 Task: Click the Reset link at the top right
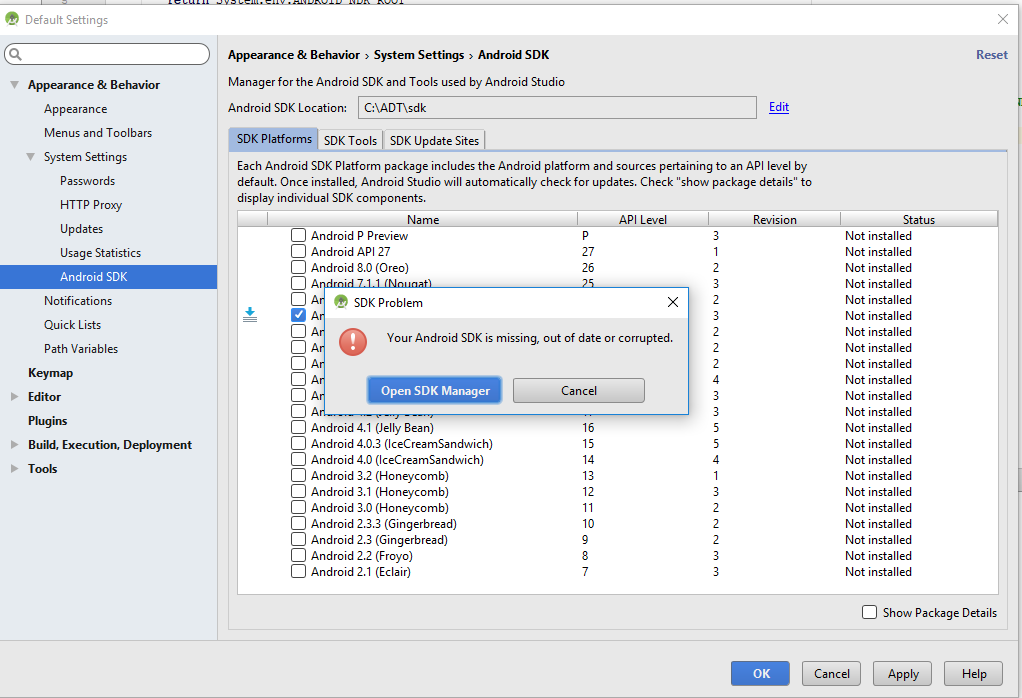pos(991,54)
